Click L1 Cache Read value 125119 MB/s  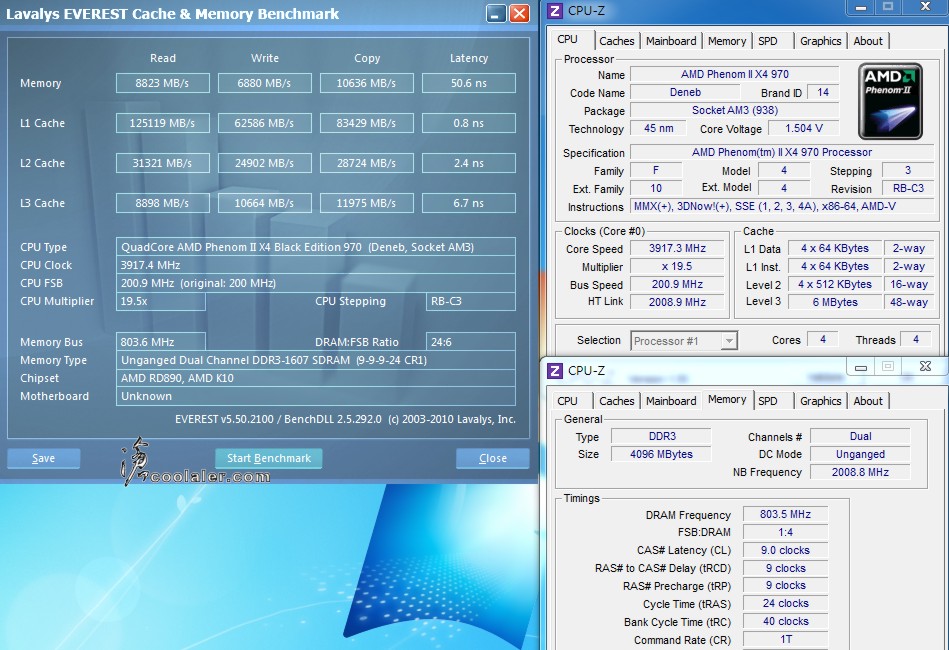coord(163,123)
